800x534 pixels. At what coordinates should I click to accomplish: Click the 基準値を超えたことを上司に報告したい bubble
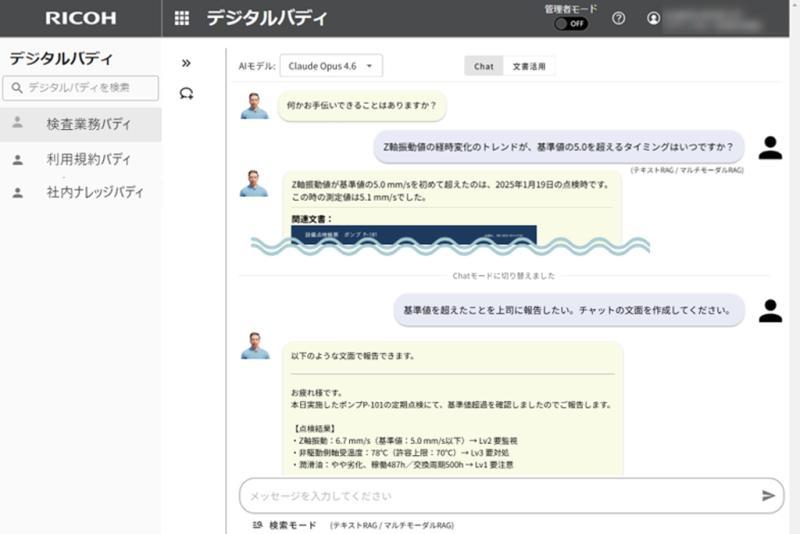click(568, 310)
